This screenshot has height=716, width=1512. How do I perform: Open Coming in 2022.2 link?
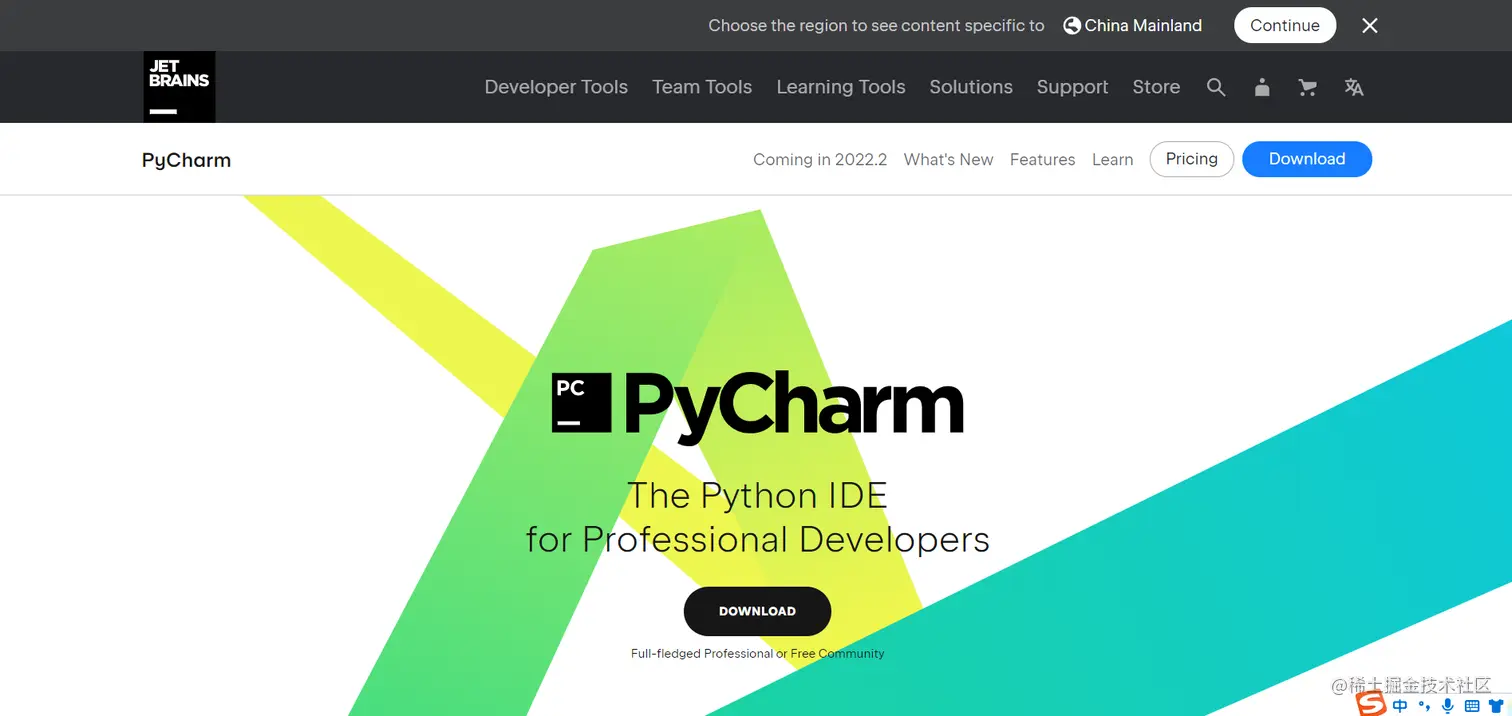pos(820,160)
